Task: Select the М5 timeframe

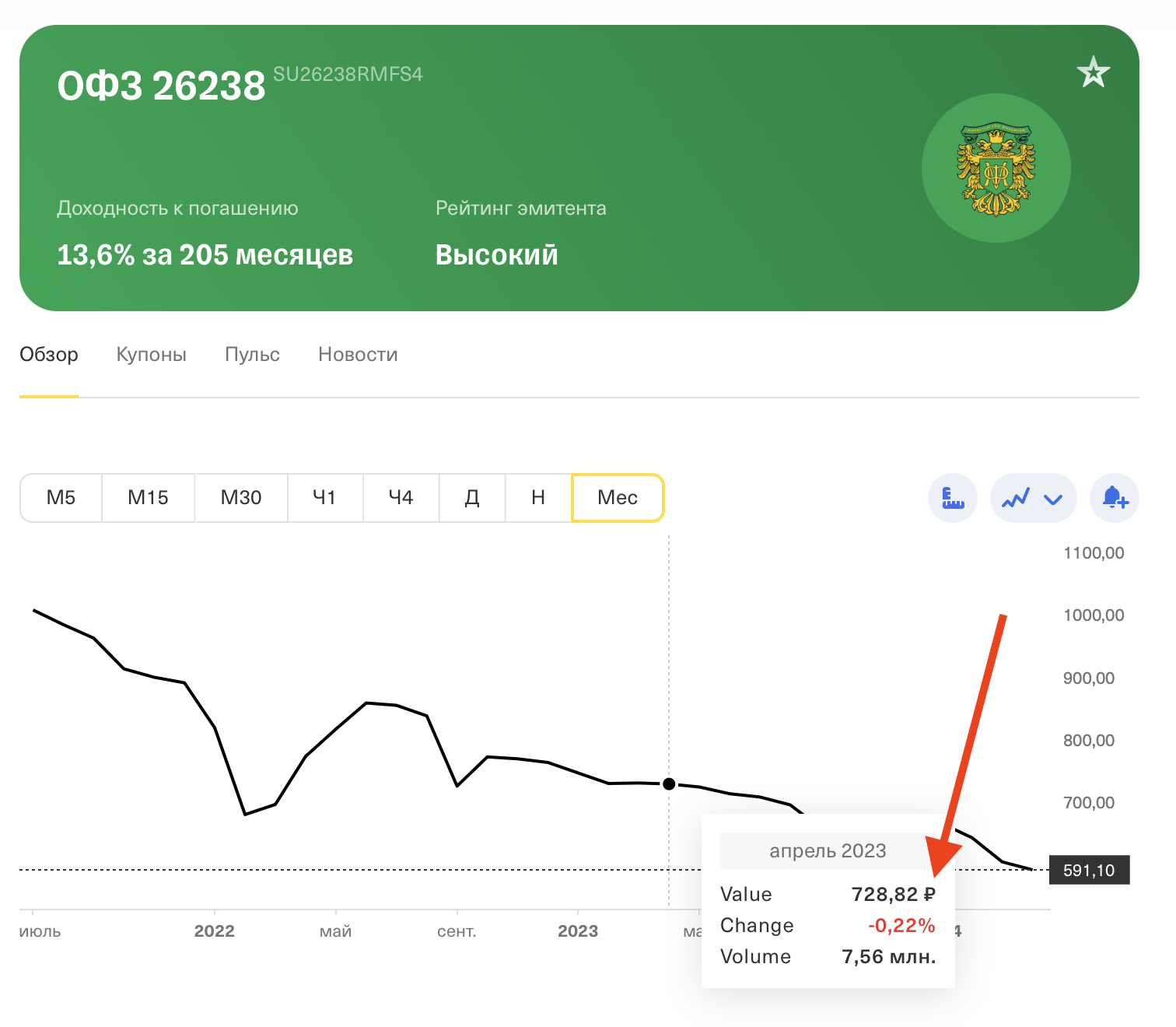Action: [x=61, y=498]
